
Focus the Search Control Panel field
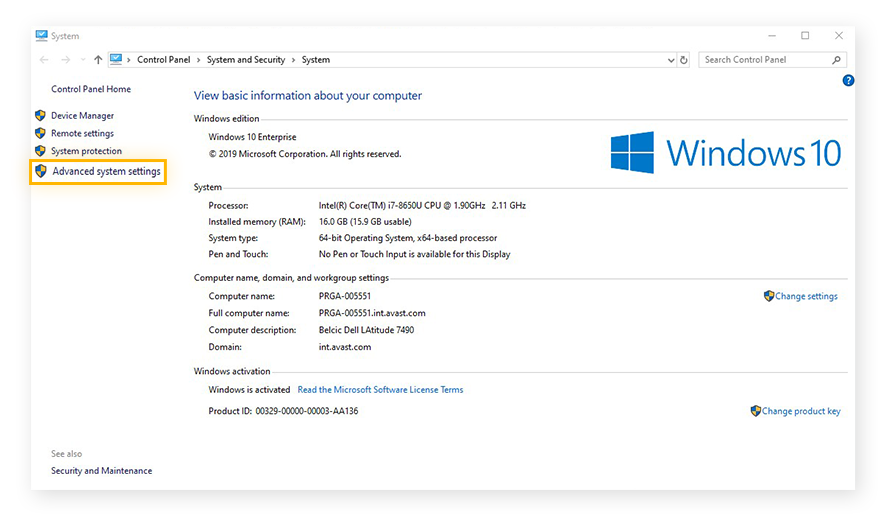click(x=765, y=60)
